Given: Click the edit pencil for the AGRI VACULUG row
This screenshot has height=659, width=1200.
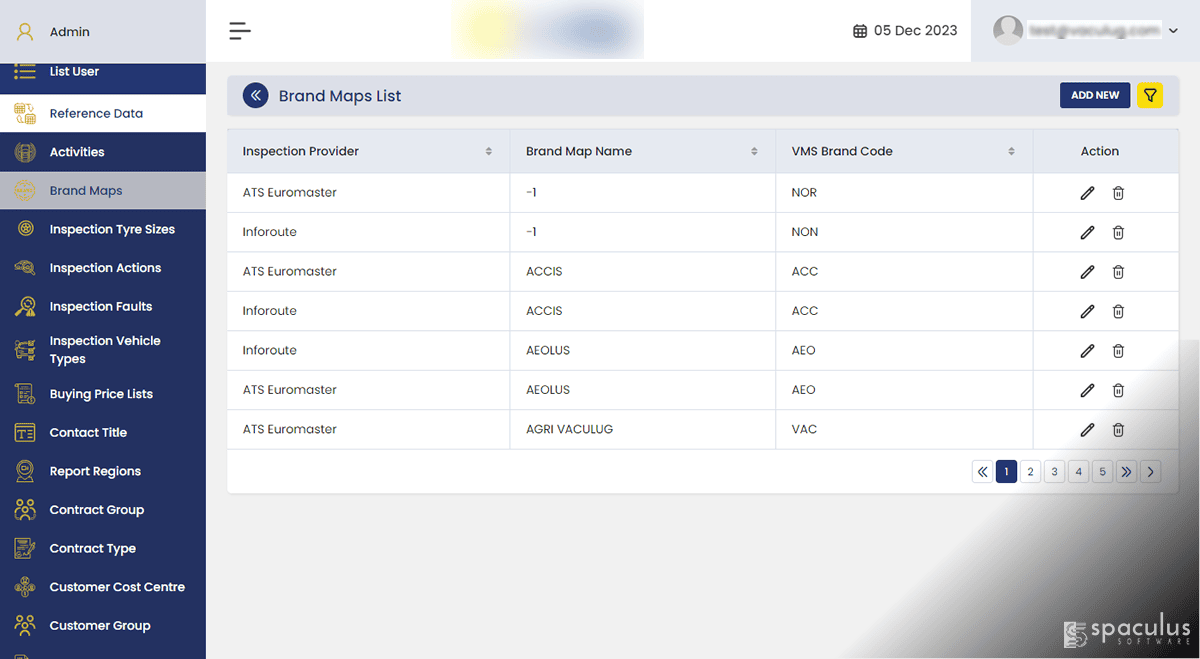Looking at the screenshot, I should click(x=1087, y=429).
